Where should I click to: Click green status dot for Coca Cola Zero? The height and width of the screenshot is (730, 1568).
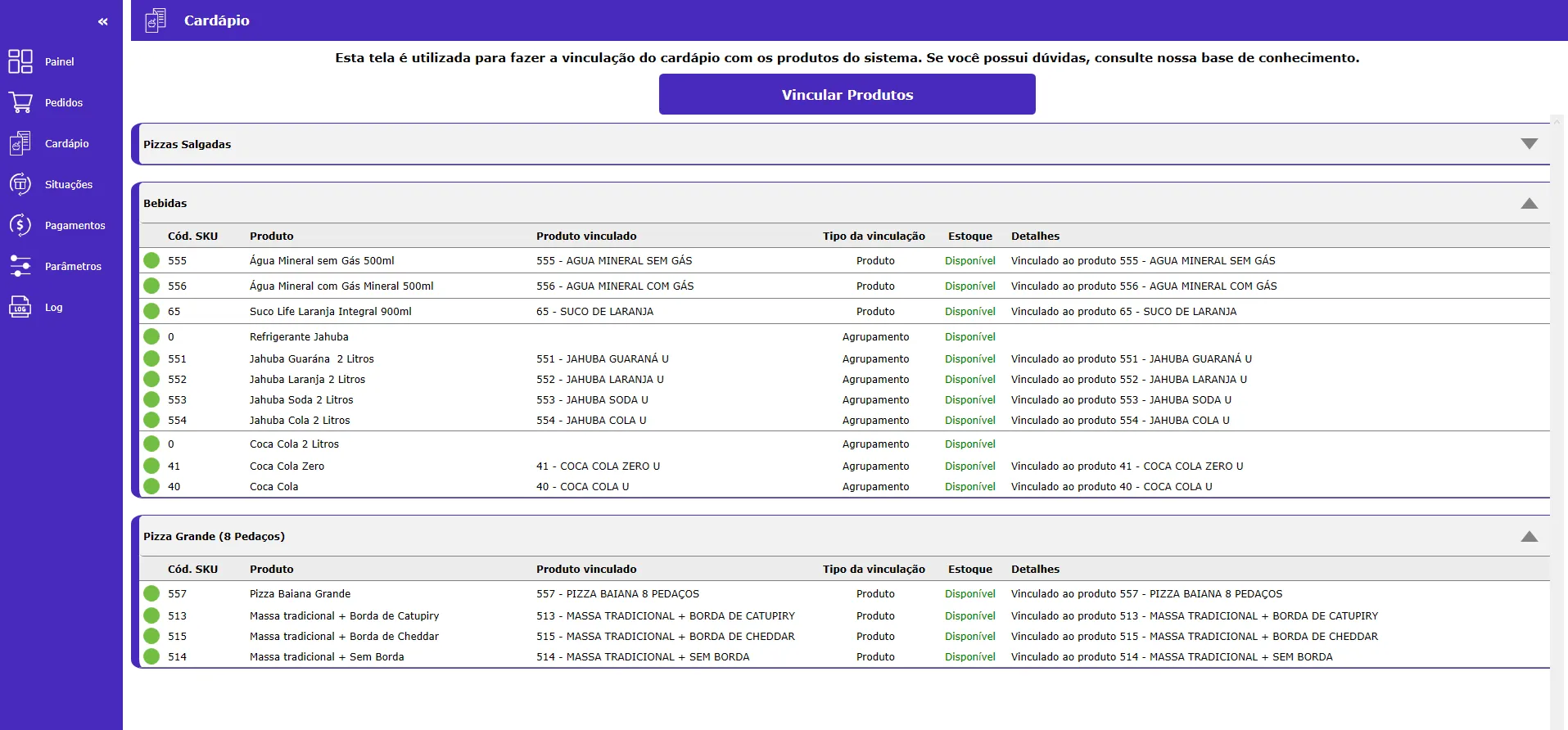tap(151, 466)
